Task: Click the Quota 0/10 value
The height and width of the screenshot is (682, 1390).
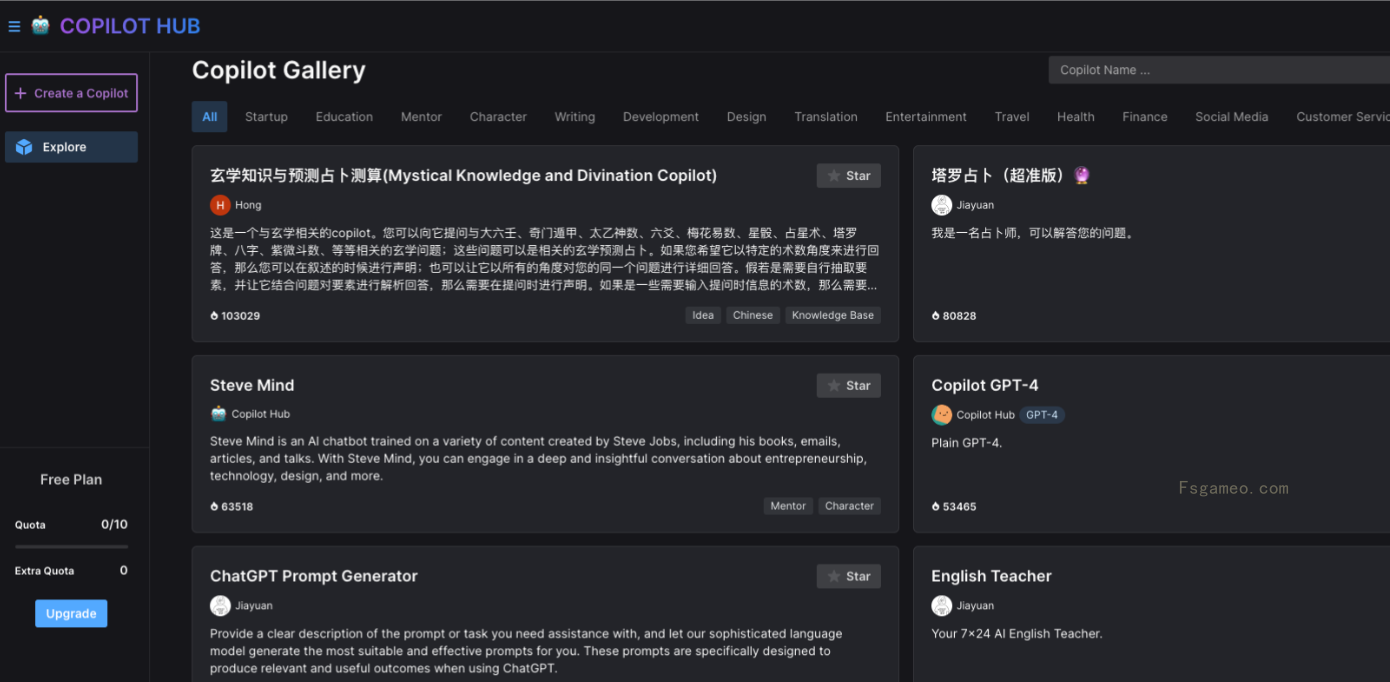Action: coord(114,525)
